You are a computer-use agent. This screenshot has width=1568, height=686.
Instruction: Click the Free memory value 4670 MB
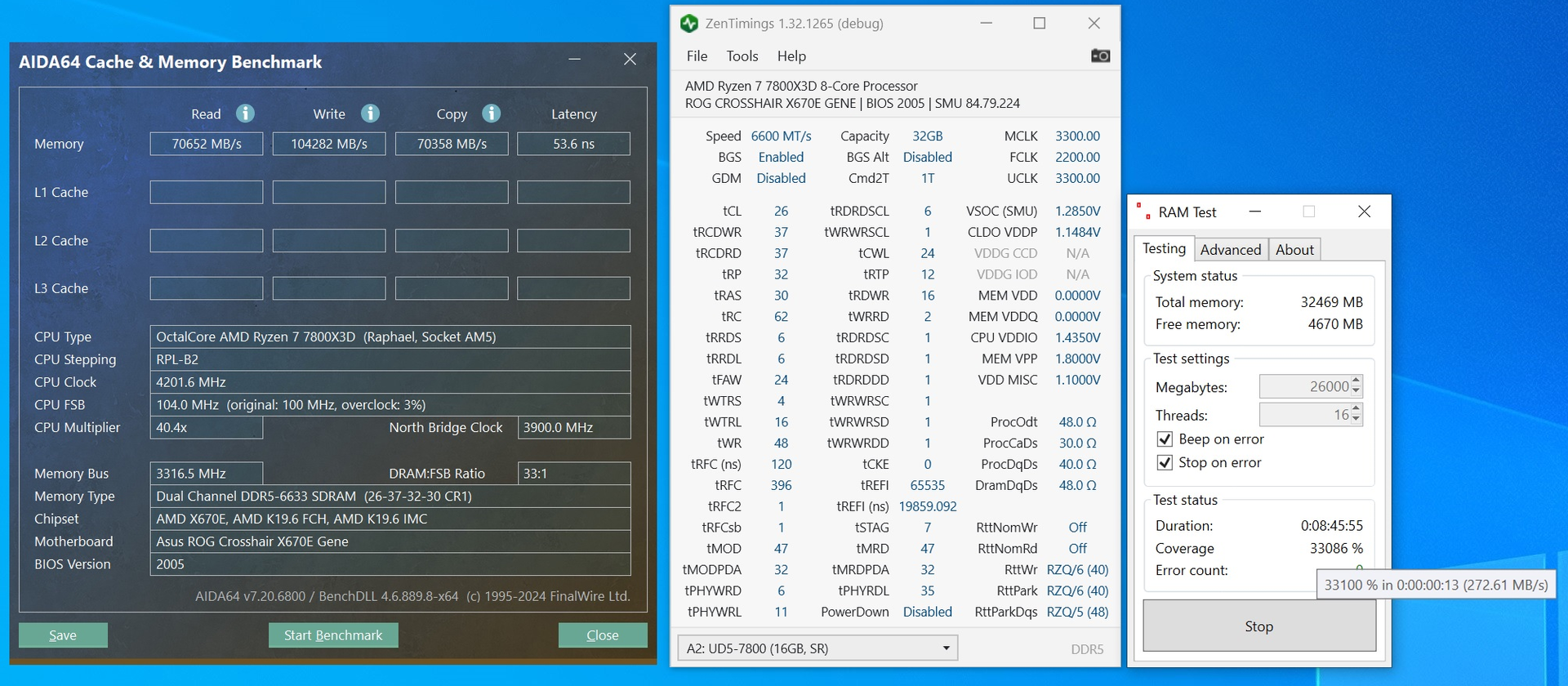1335,324
